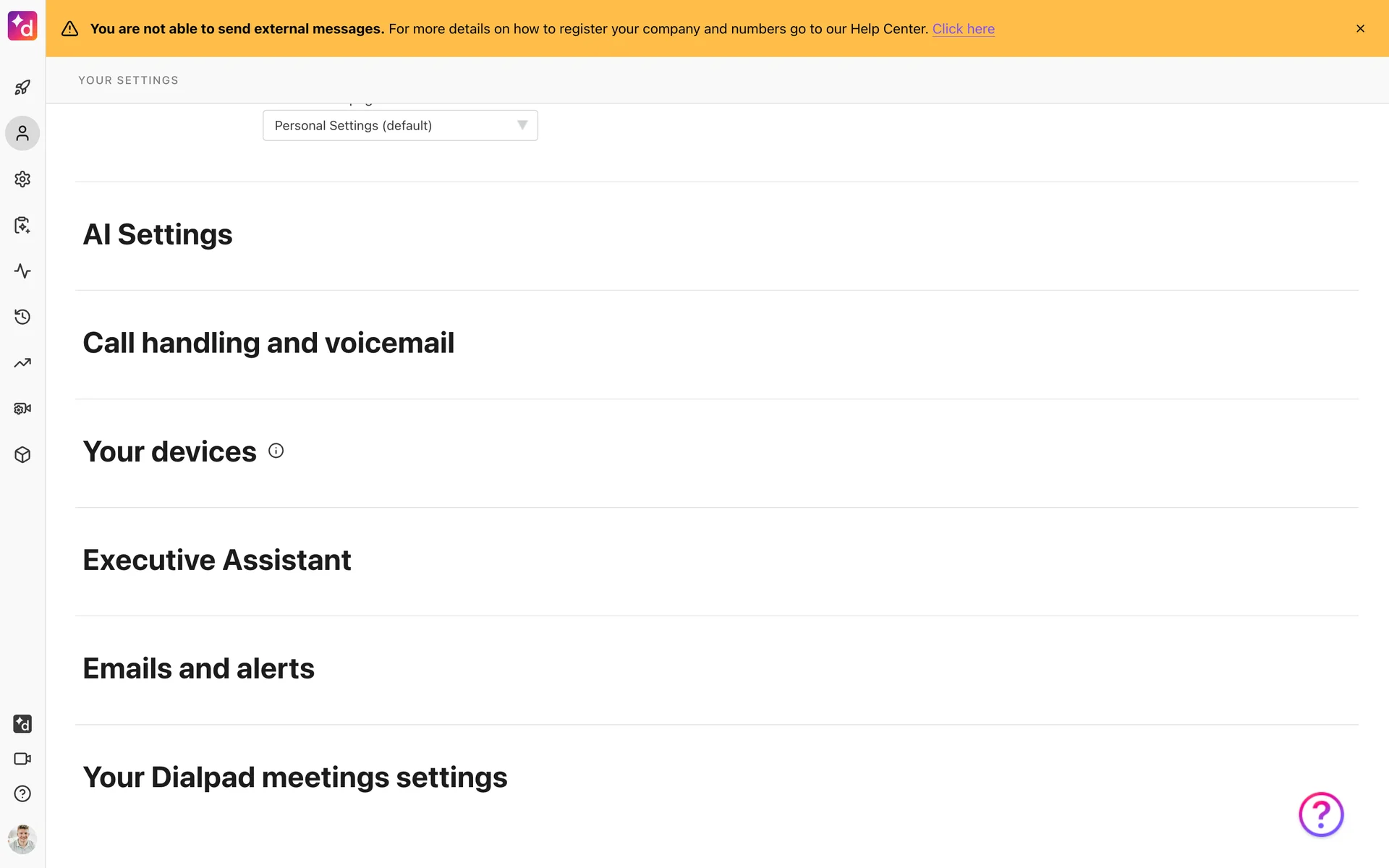This screenshot has width=1389, height=868.
Task: Open the floating purple help button
Action: [1320, 814]
